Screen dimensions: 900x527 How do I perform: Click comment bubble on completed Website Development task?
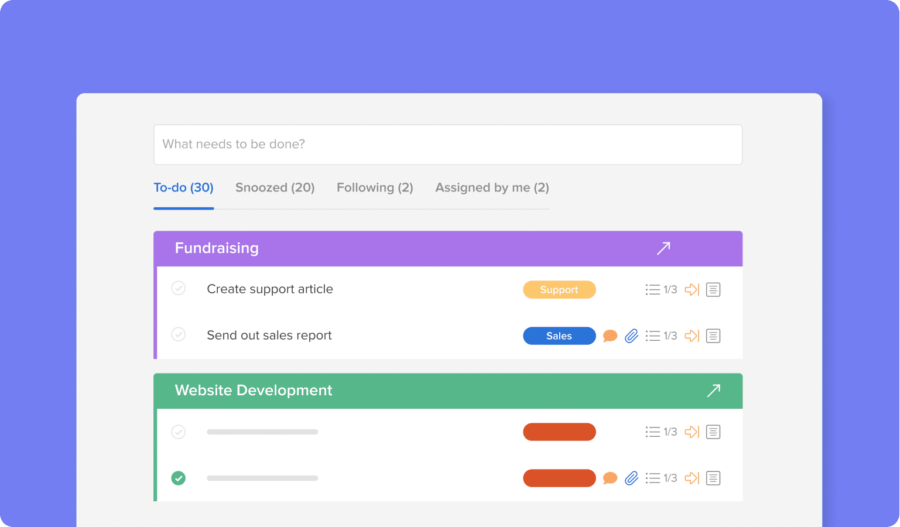(x=610, y=478)
